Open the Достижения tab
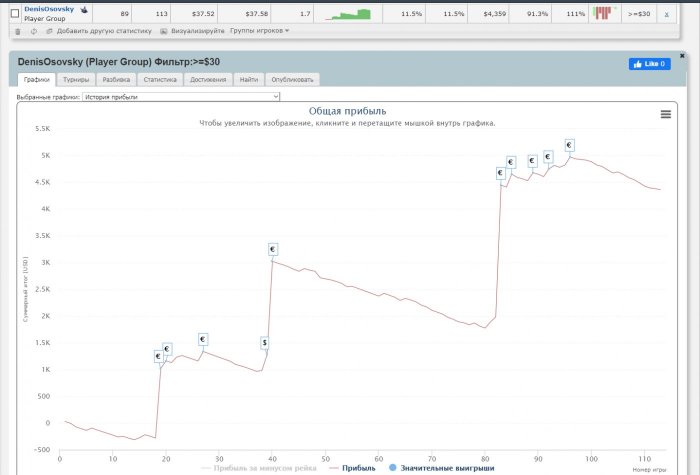Screen dimensions: 700x475 [x=208, y=79]
